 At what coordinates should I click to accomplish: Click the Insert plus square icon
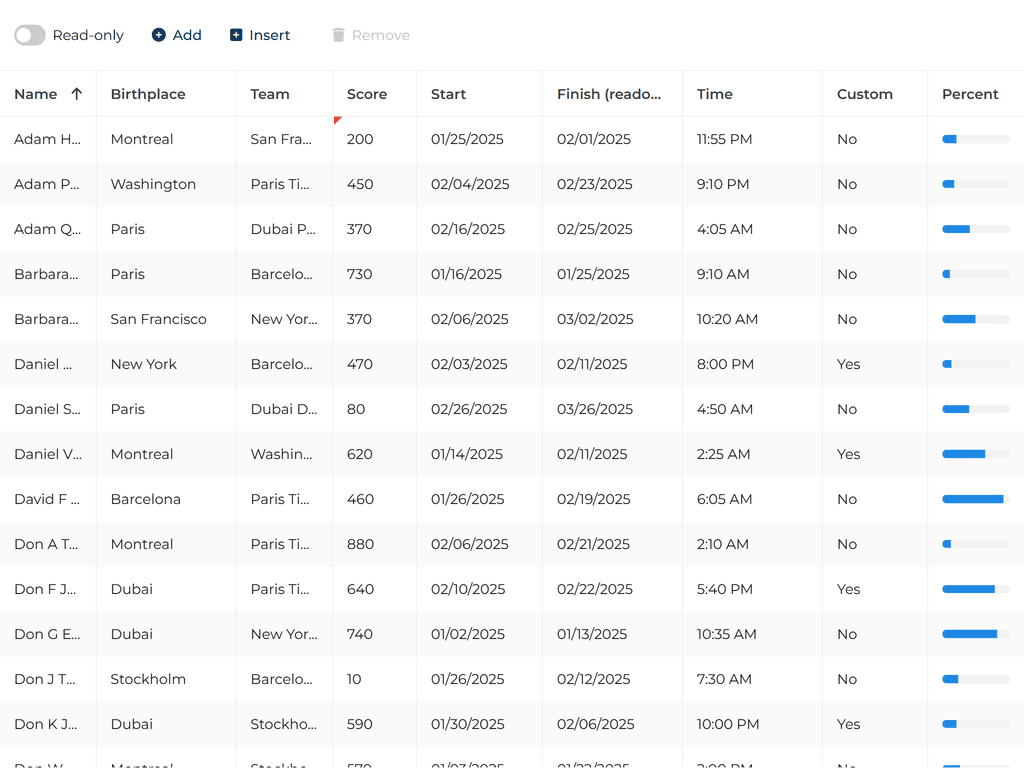pyautogui.click(x=236, y=35)
